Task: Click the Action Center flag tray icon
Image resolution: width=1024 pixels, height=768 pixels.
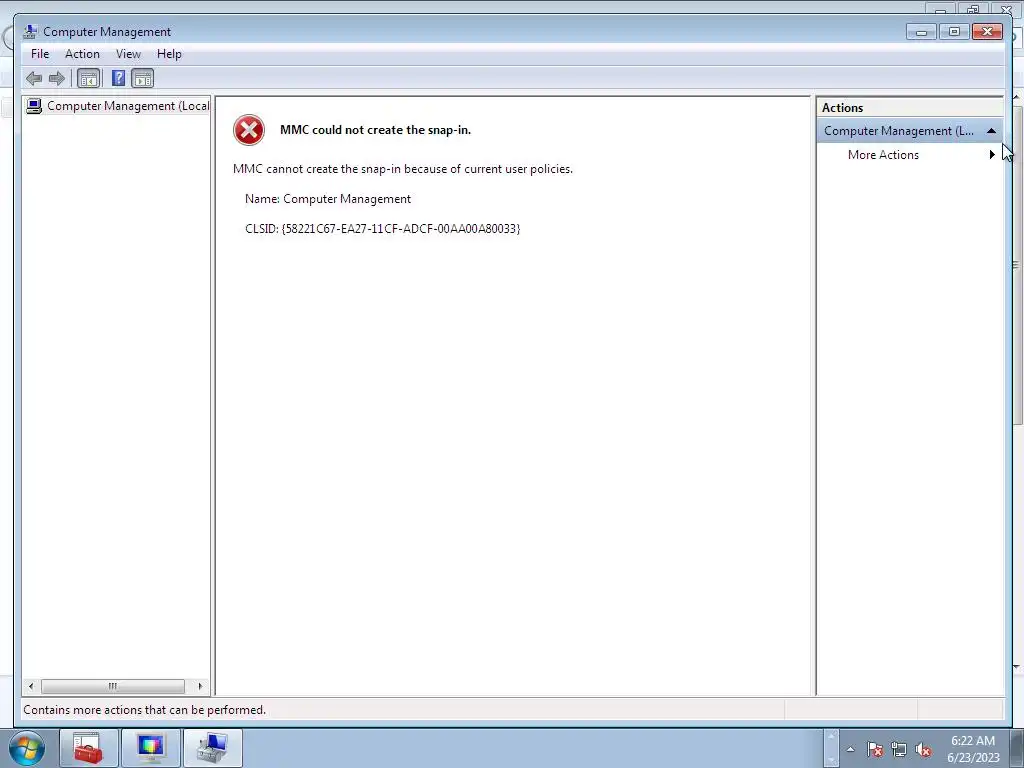Action: [875, 750]
